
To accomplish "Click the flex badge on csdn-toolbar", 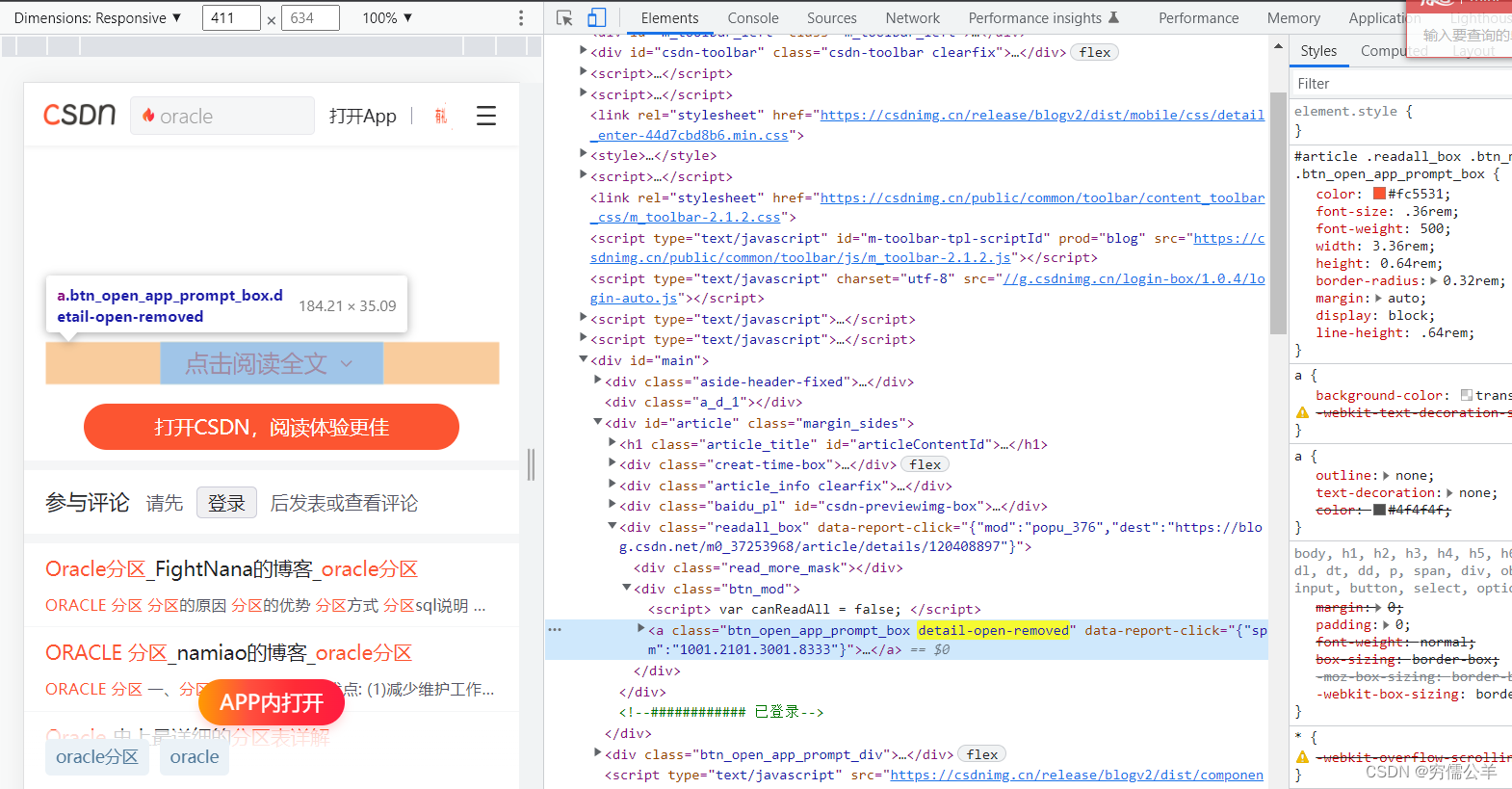I will tap(1095, 52).
